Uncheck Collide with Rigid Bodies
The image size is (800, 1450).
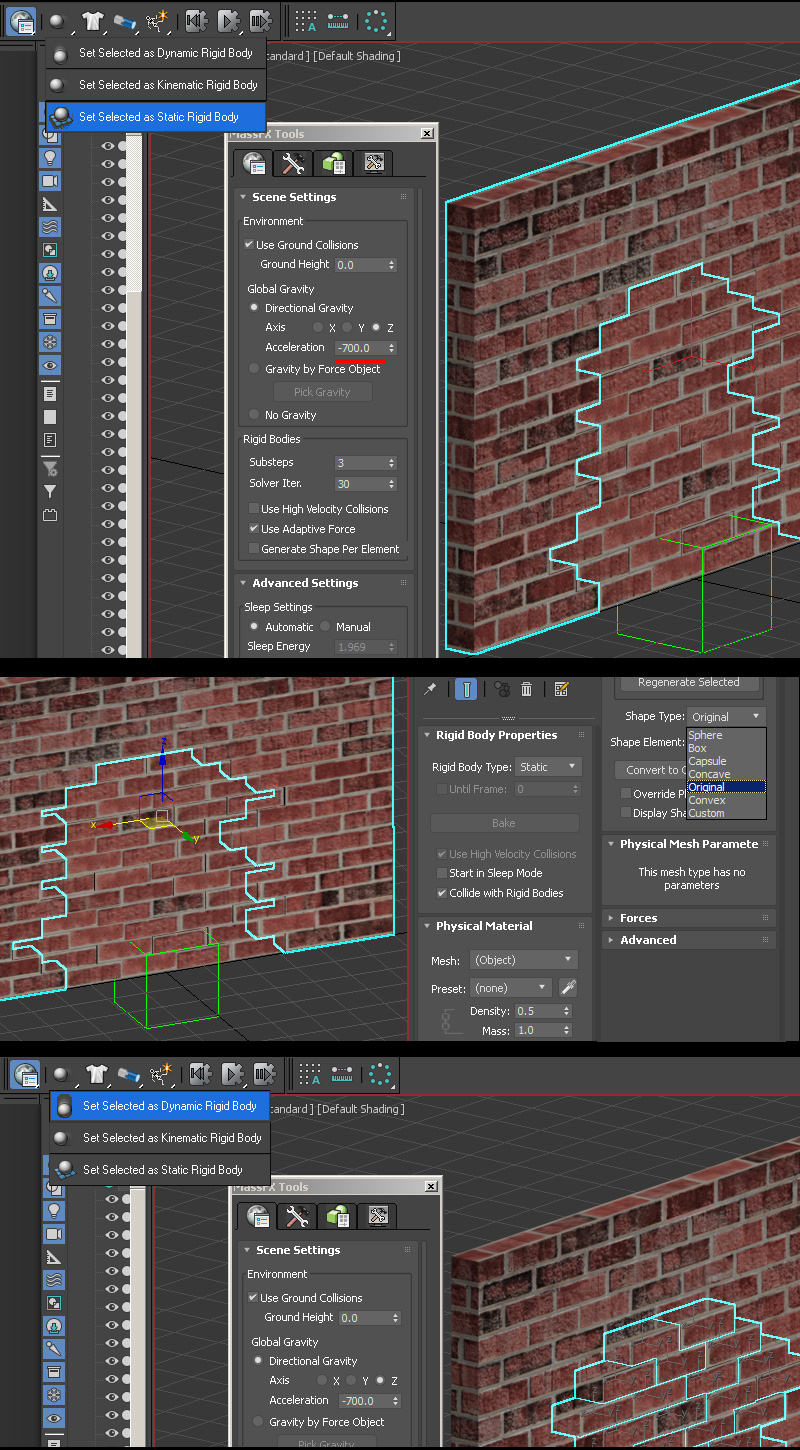442,893
